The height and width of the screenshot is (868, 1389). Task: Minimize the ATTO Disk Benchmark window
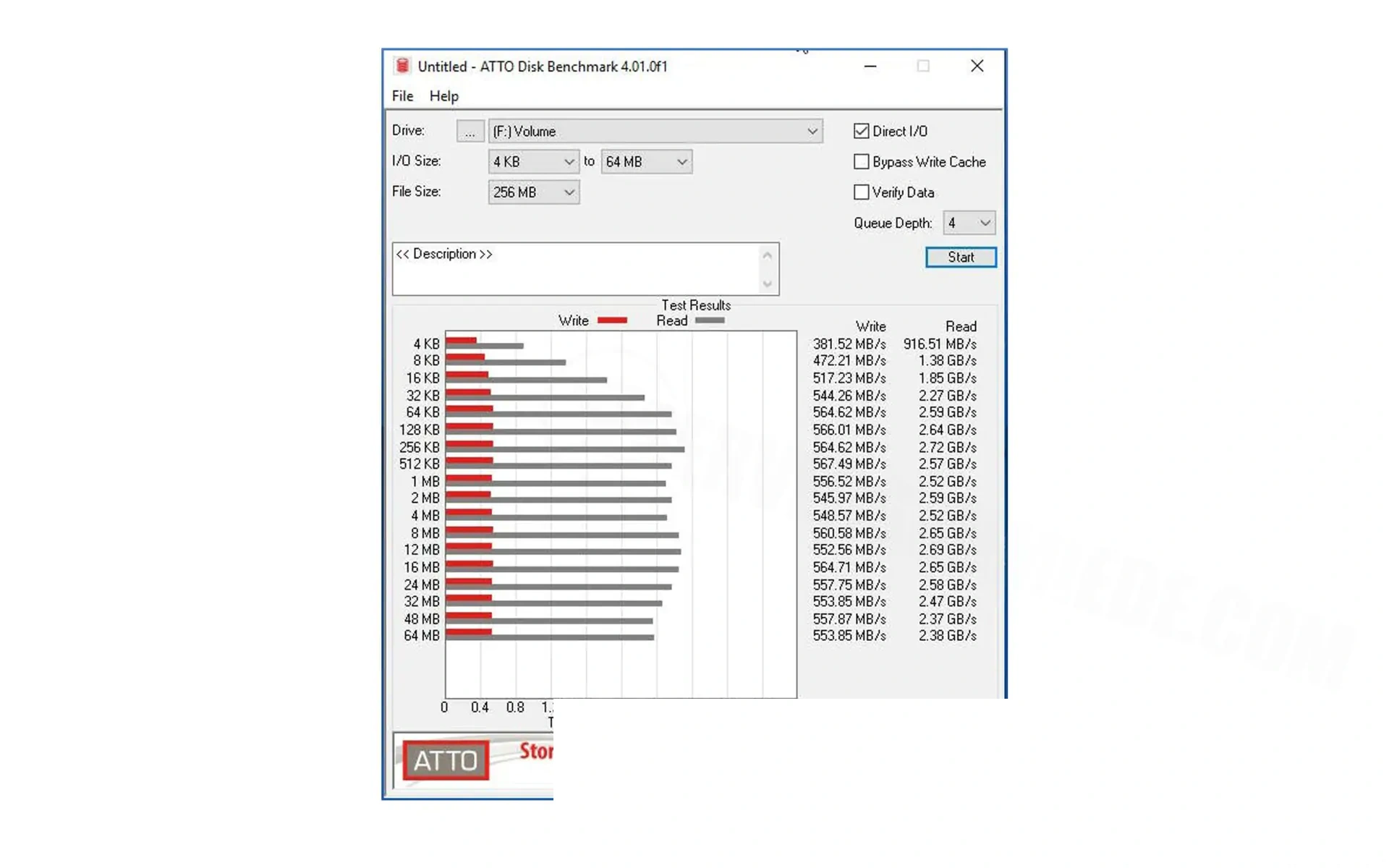pos(870,66)
